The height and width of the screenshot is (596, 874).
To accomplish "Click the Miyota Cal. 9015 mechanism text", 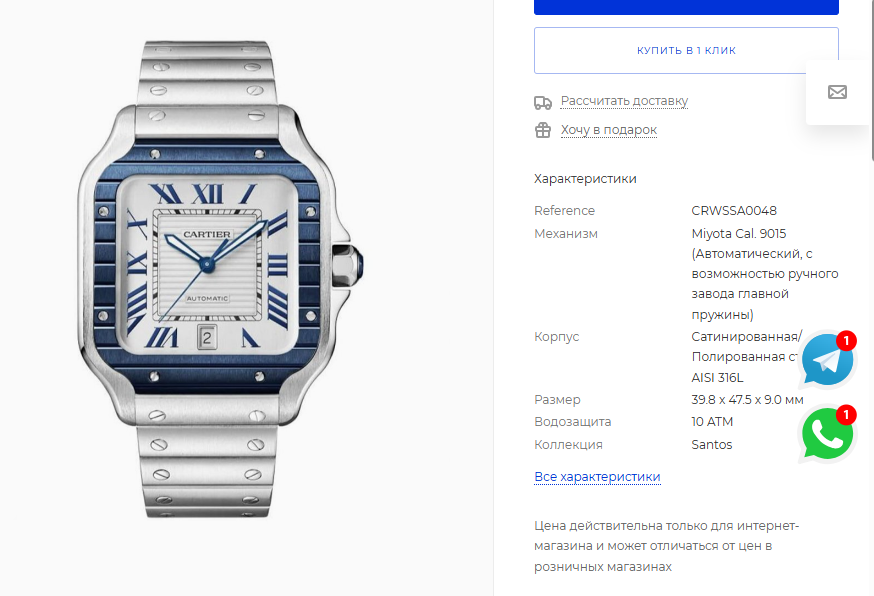I will click(x=739, y=234).
